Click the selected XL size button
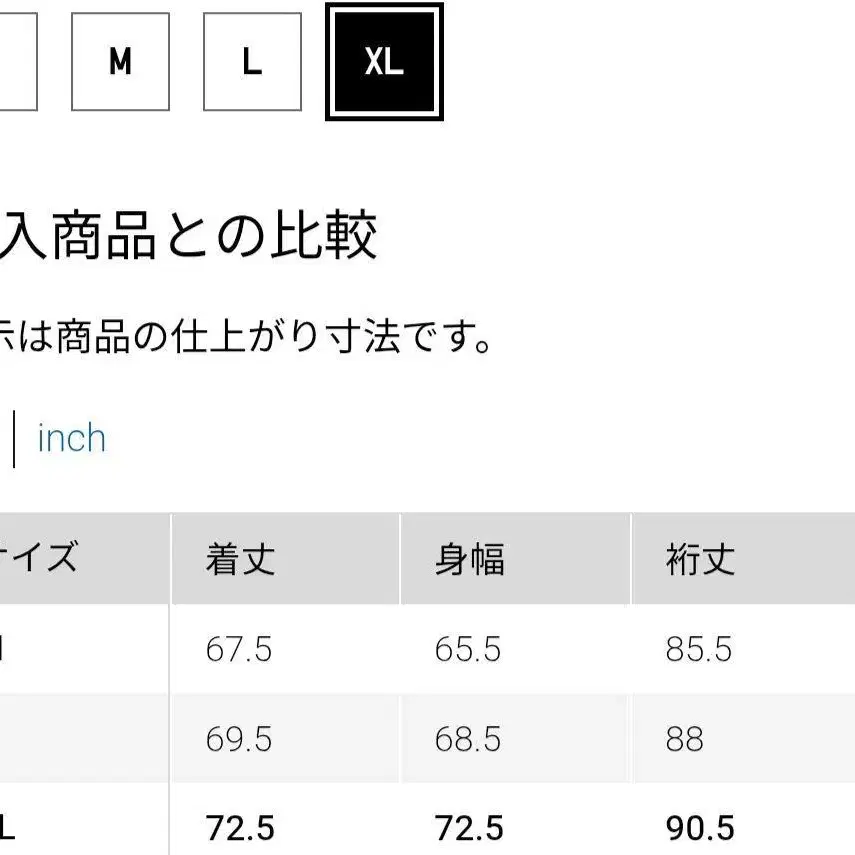 point(384,62)
